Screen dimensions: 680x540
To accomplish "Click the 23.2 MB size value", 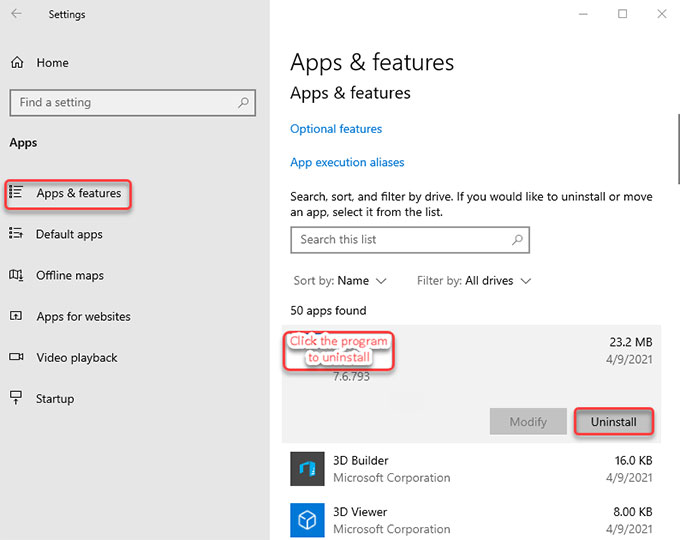I will [631, 342].
